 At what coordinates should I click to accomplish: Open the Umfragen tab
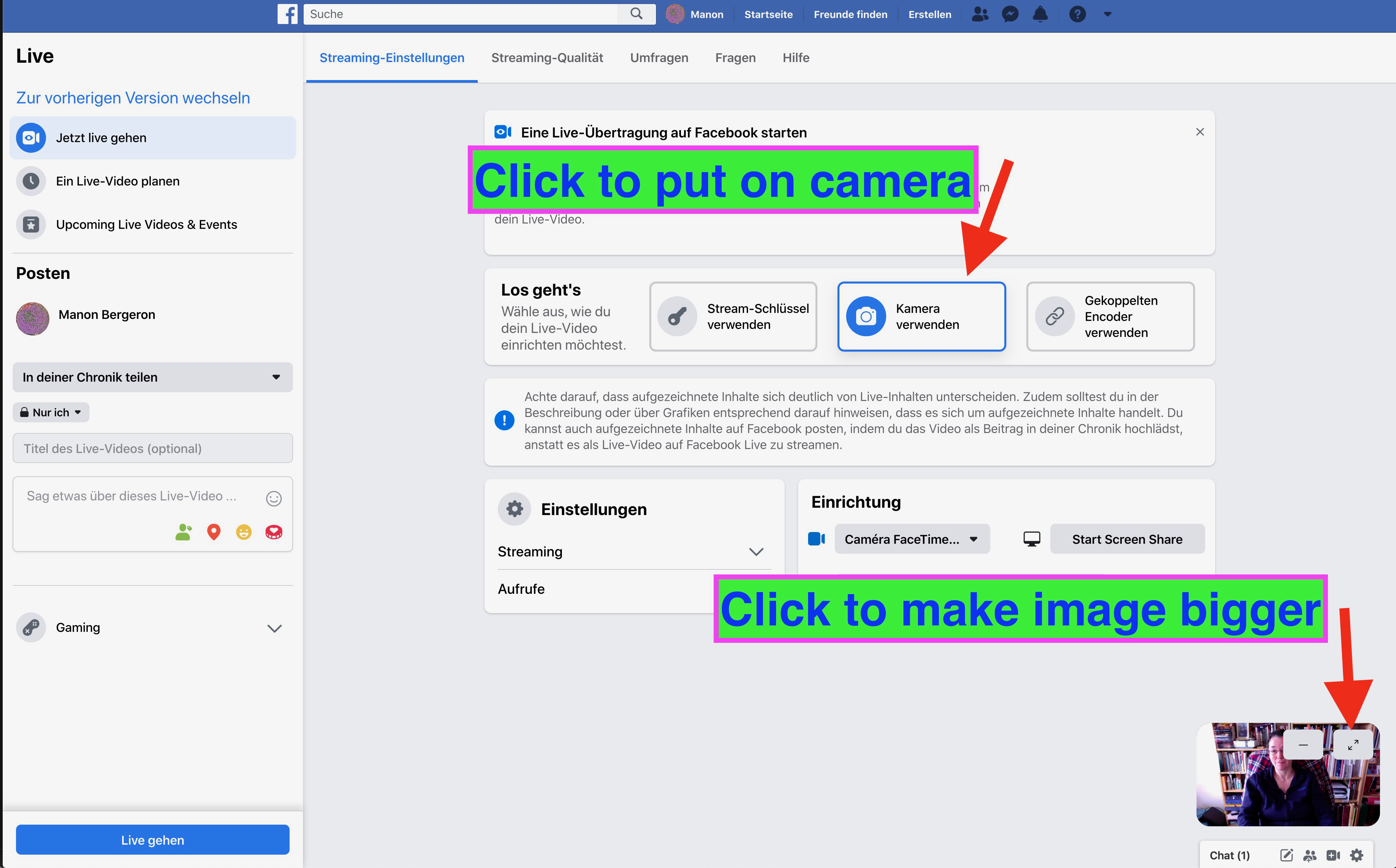pos(658,58)
